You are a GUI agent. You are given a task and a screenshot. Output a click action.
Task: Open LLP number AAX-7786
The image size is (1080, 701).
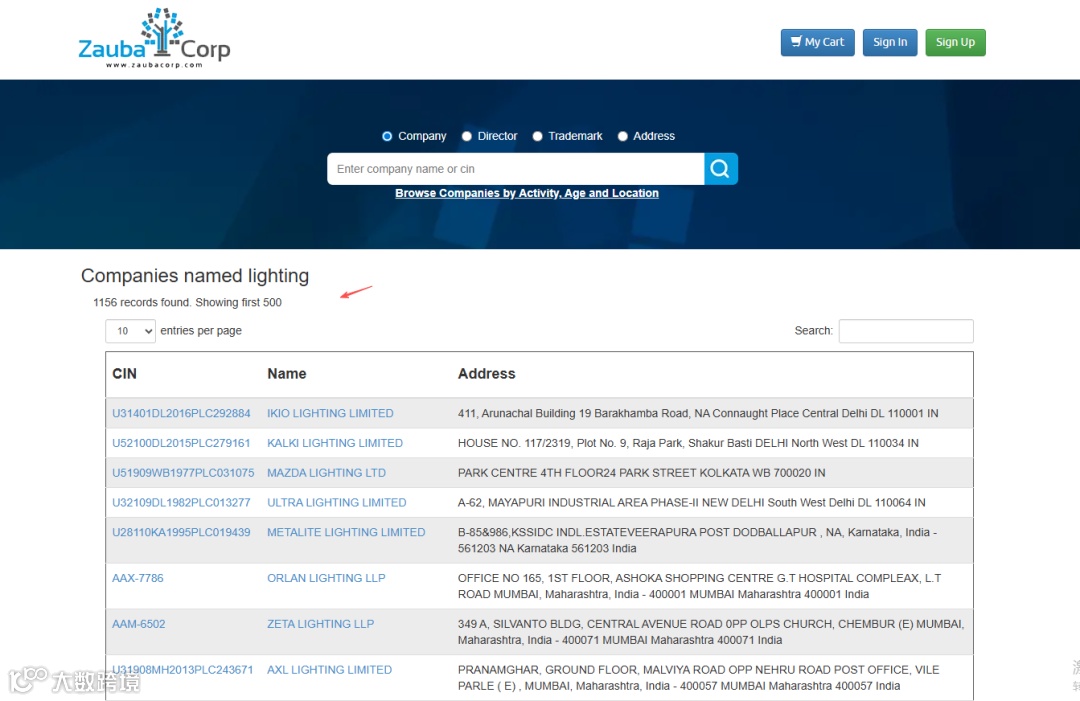(x=138, y=578)
